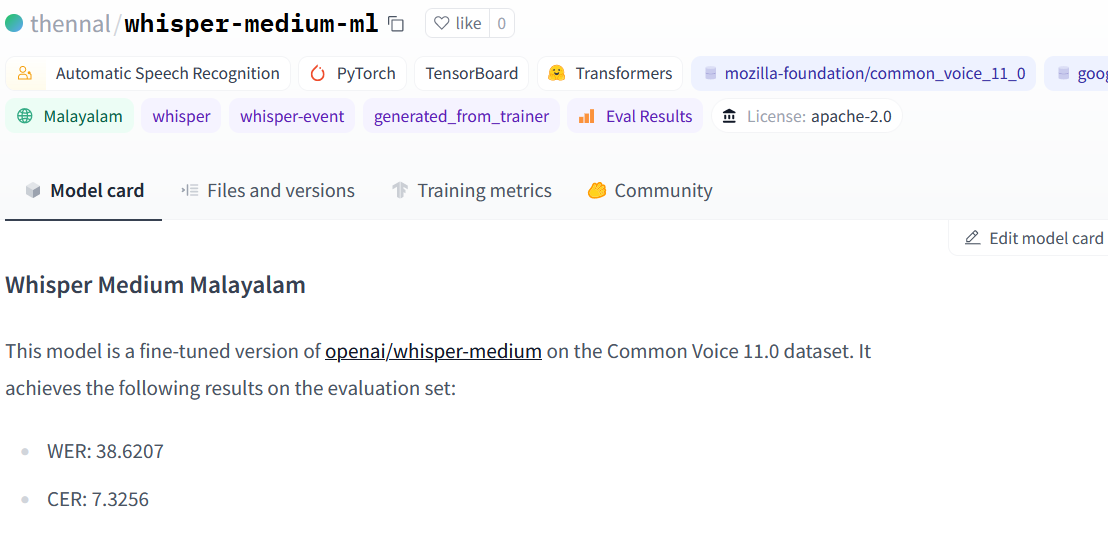1108x538 pixels.
Task: Switch to the Model card tab
Action: click(x=84, y=190)
